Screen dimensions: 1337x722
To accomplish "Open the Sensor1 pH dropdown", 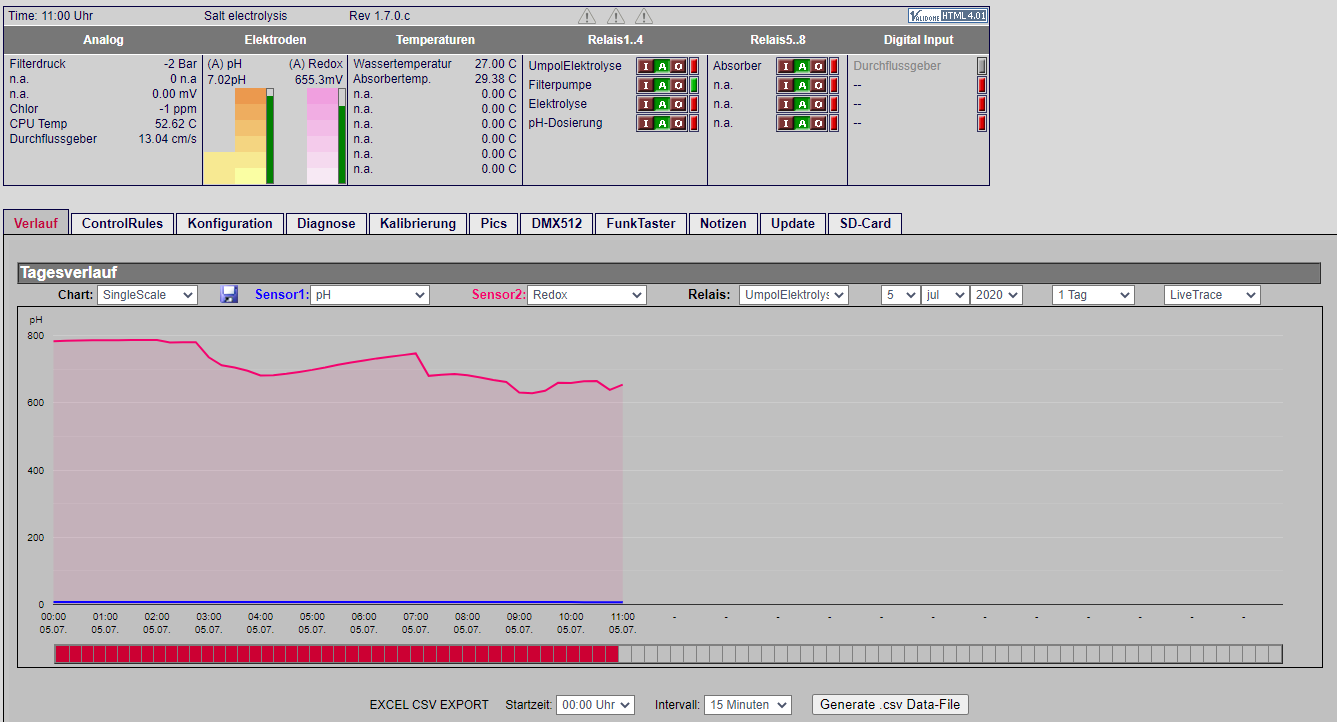I will pyautogui.click(x=369, y=295).
